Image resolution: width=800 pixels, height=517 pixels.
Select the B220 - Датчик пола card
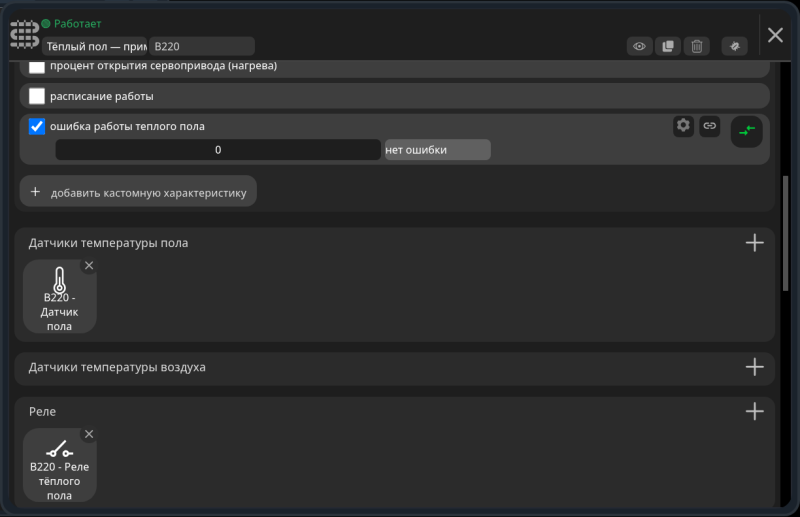59,297
